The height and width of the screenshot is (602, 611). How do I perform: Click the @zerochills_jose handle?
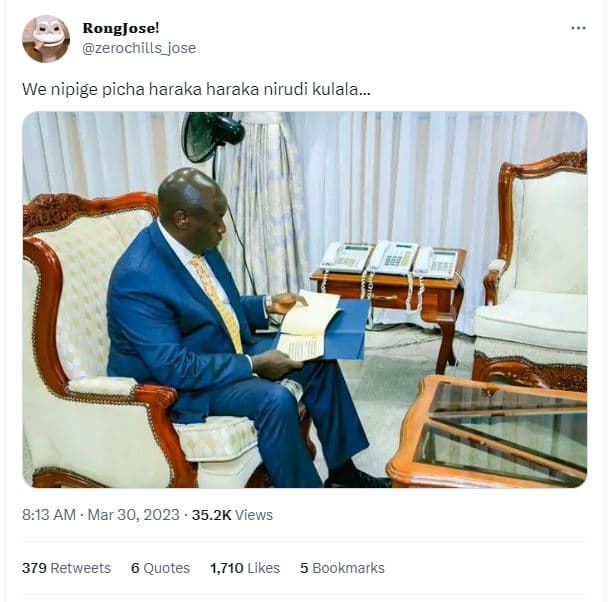pyautogui.click(x=139, y=48)
